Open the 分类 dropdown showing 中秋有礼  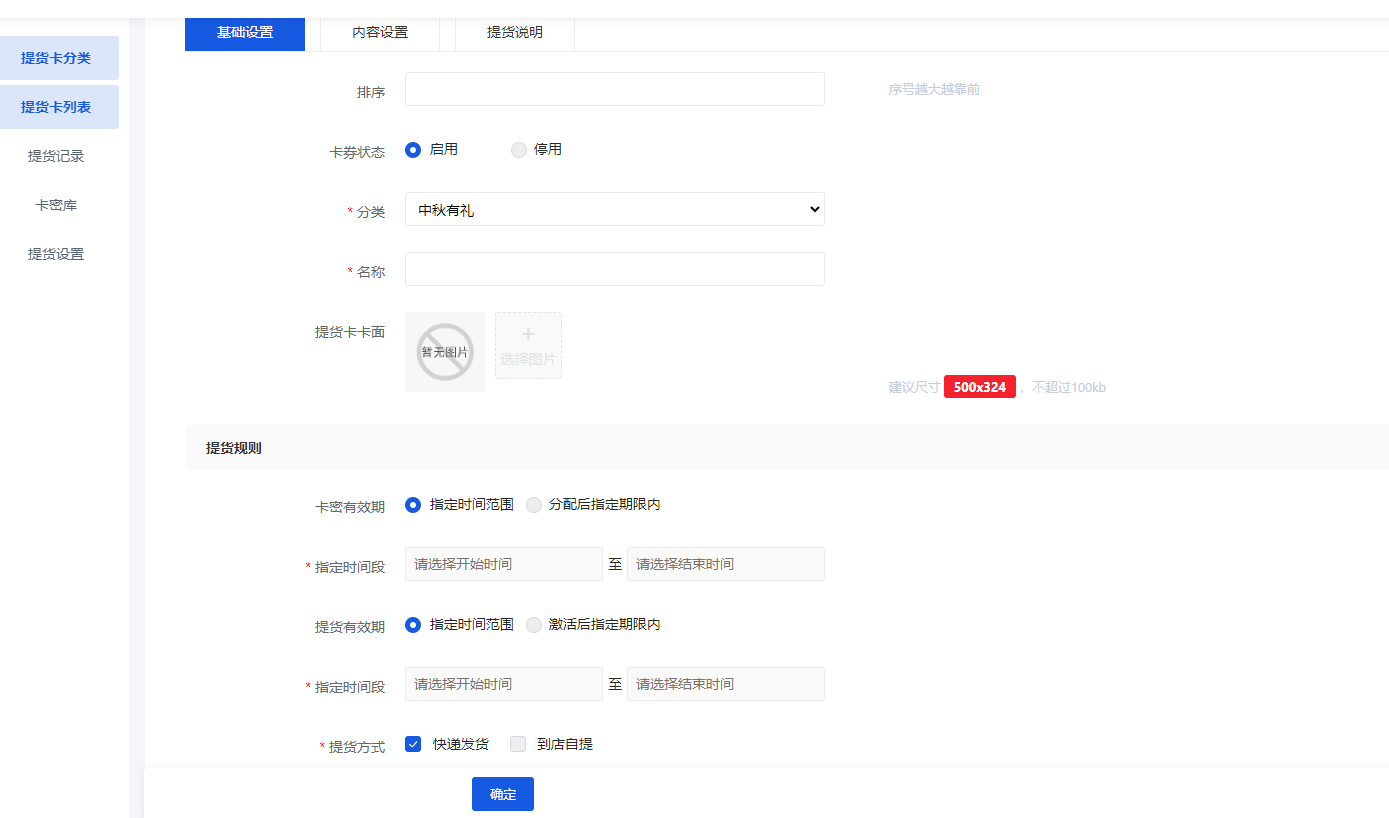point(614,209)
